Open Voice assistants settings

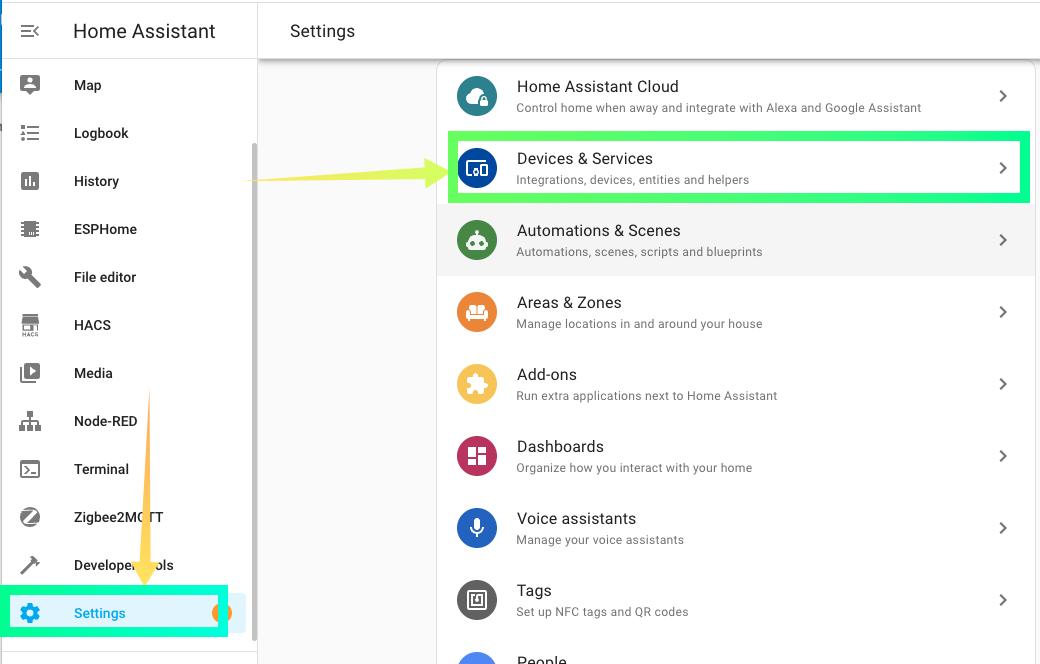(736, 528)
